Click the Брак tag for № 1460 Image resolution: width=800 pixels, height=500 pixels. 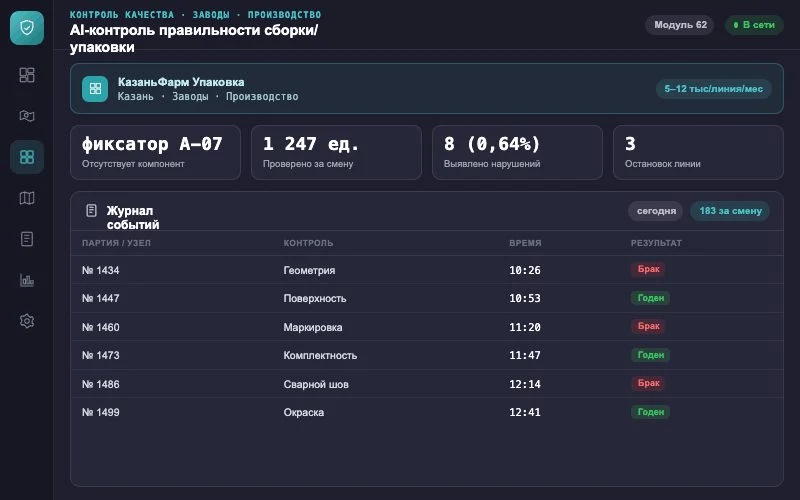[x=648, y=326]
